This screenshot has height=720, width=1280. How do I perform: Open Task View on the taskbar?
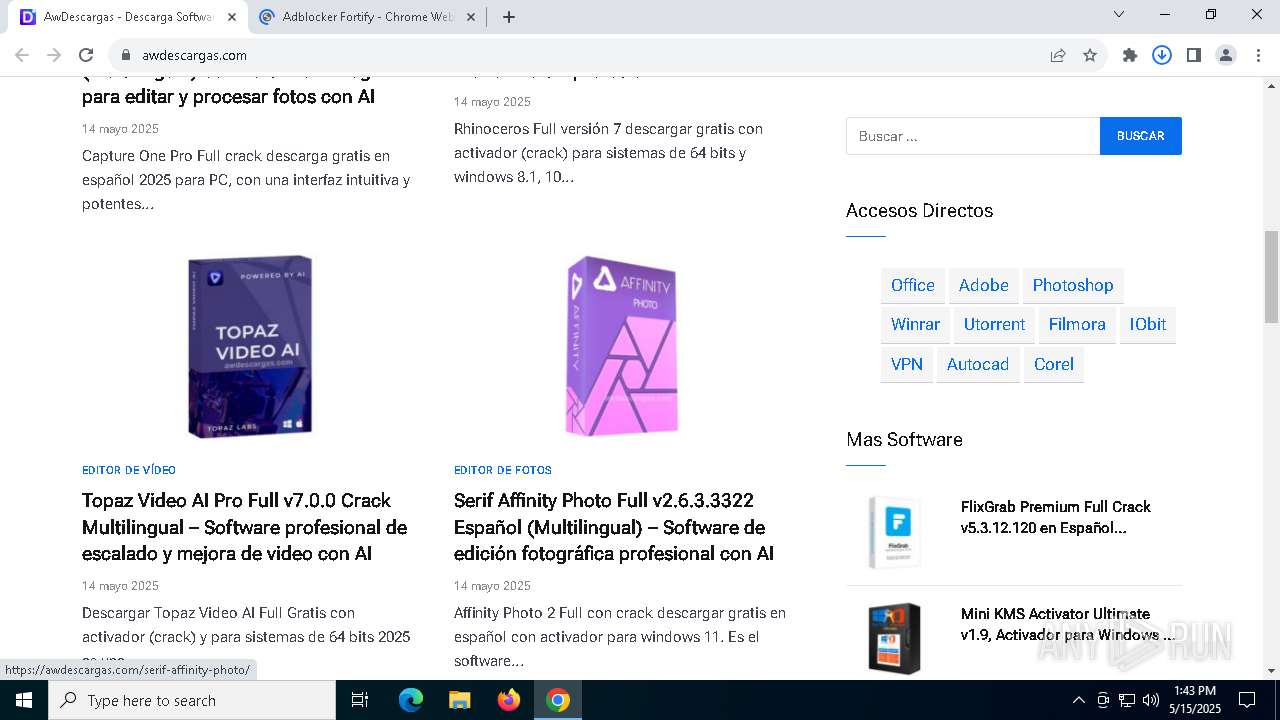tap(360, 700)
